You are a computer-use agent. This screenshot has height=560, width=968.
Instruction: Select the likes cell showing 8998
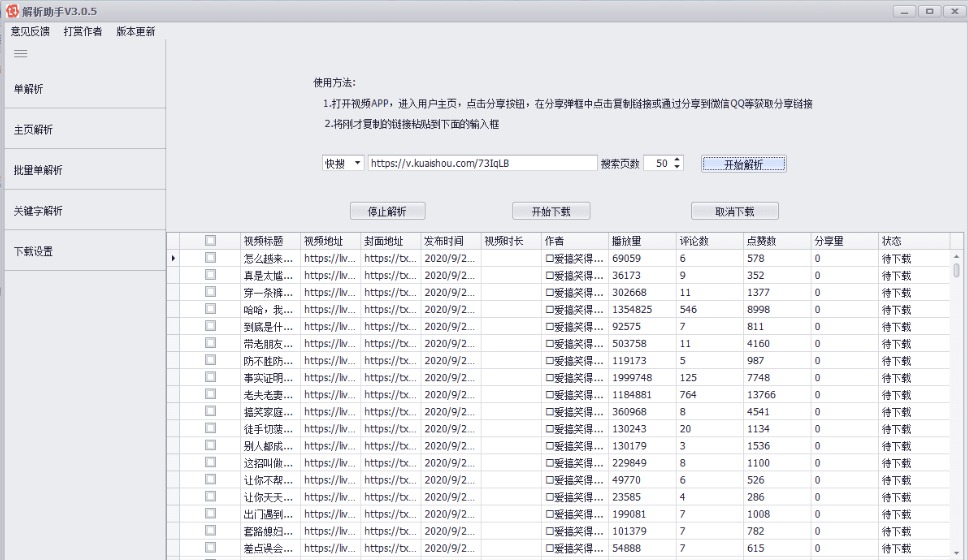tap(777, 309)
